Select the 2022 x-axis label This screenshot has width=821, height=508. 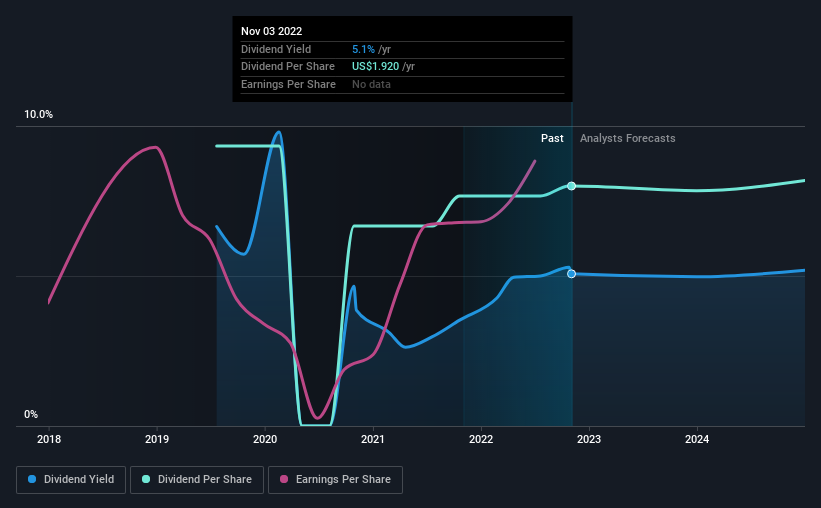pyautogui.click(x=481, y=439)
